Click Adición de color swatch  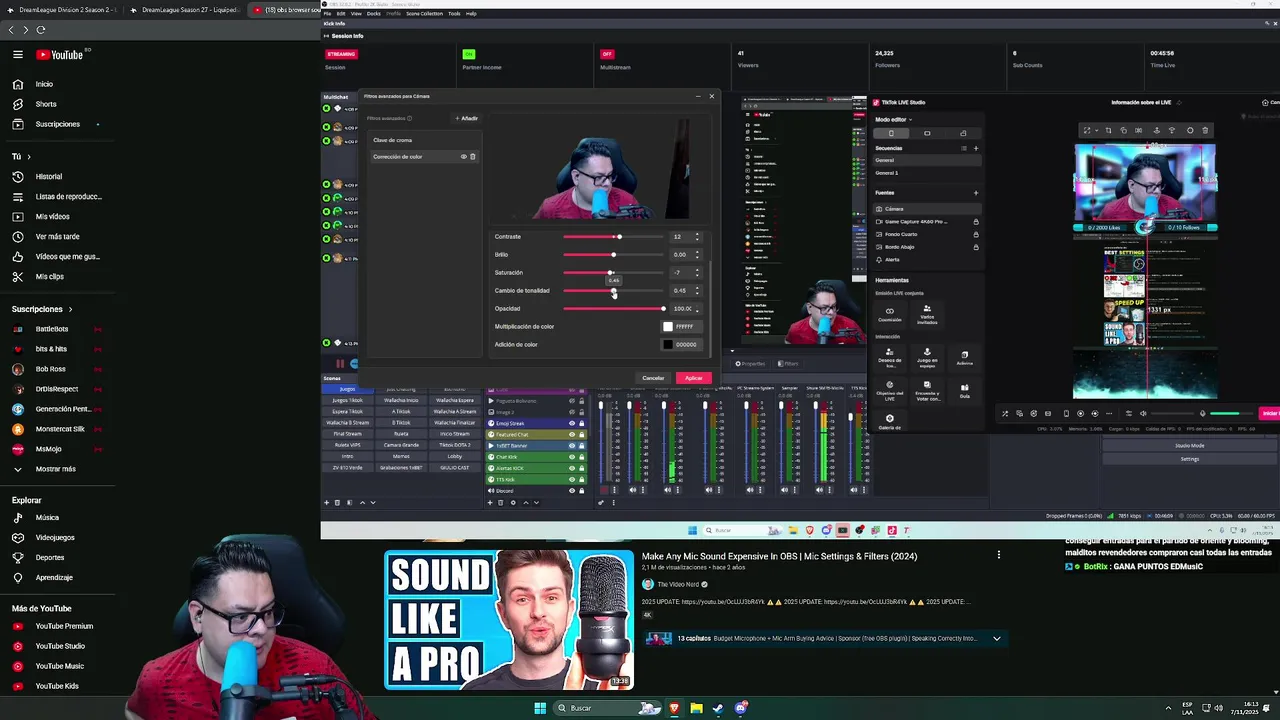(668, 345)
